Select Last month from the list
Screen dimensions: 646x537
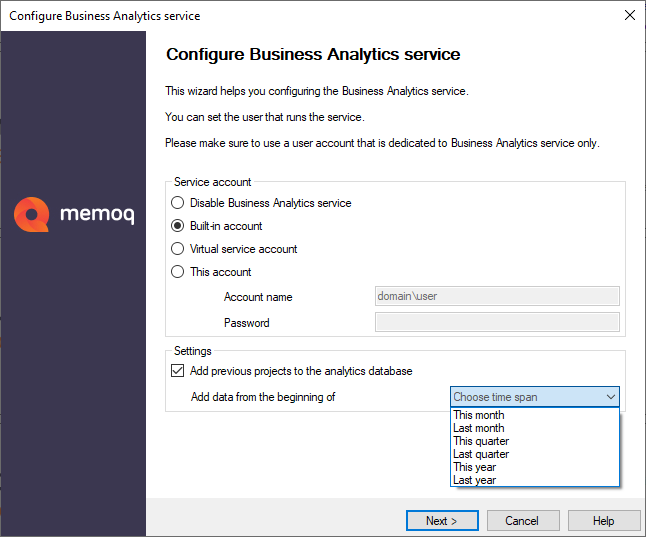(x=479, y=428)
